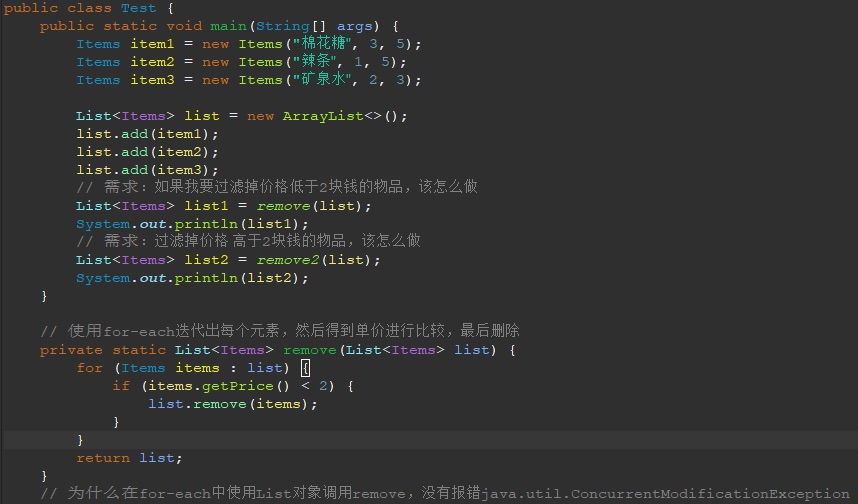The height and width of the screenshot is (504, 858).
Task: Click the comment about filtering below 2 yuan
Action: (277, 187)
